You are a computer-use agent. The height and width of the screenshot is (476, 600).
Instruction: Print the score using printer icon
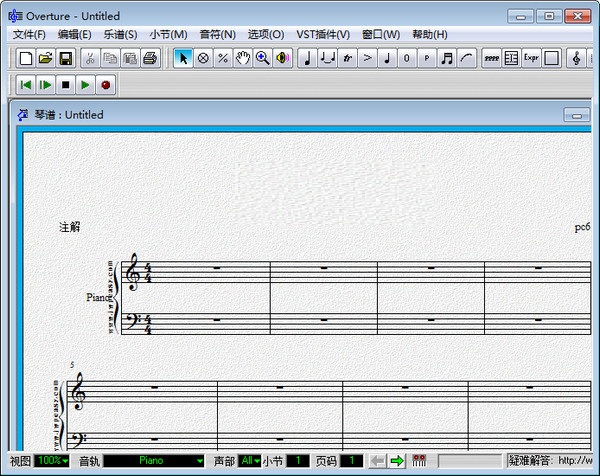click(150, 59)
